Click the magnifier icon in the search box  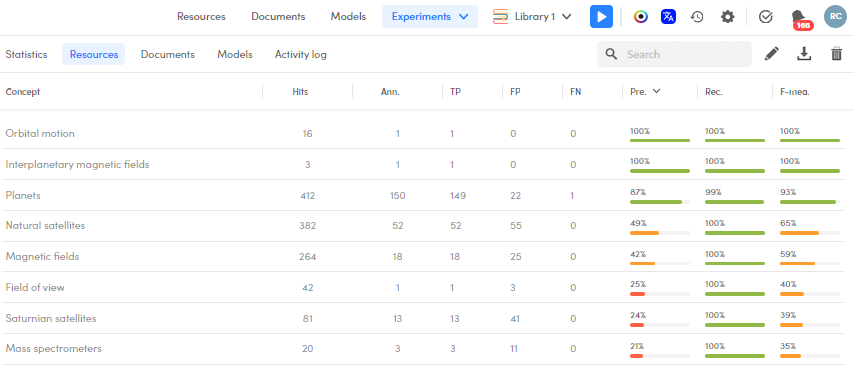[x=612, y=54]
